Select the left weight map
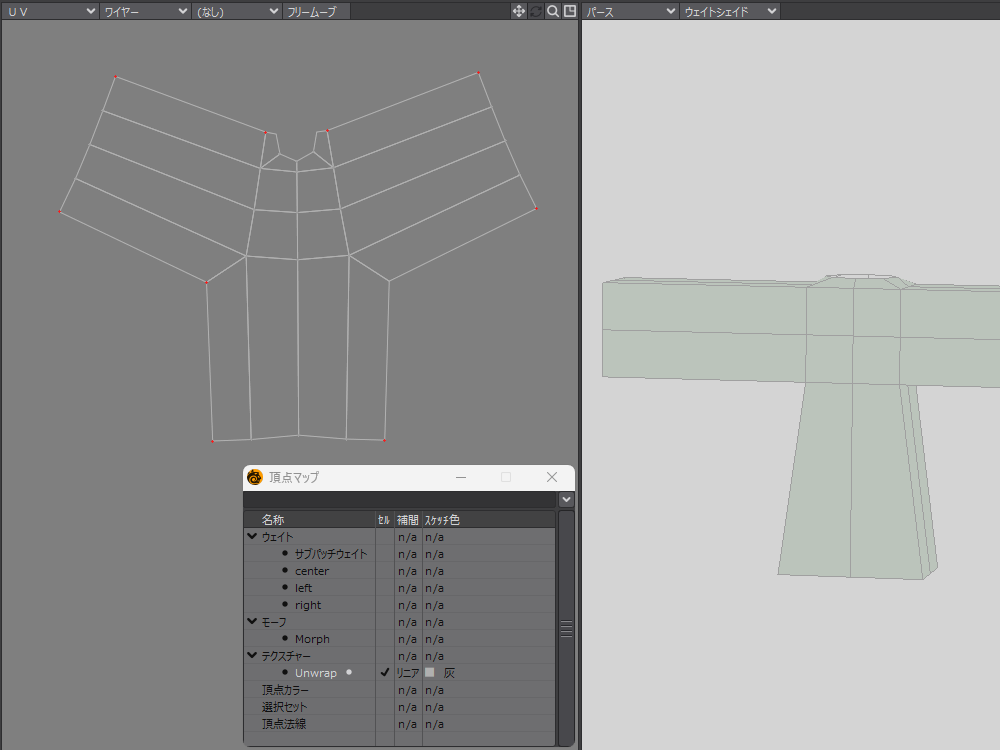Screen dimensions: 1000x750 click(303, 588)
